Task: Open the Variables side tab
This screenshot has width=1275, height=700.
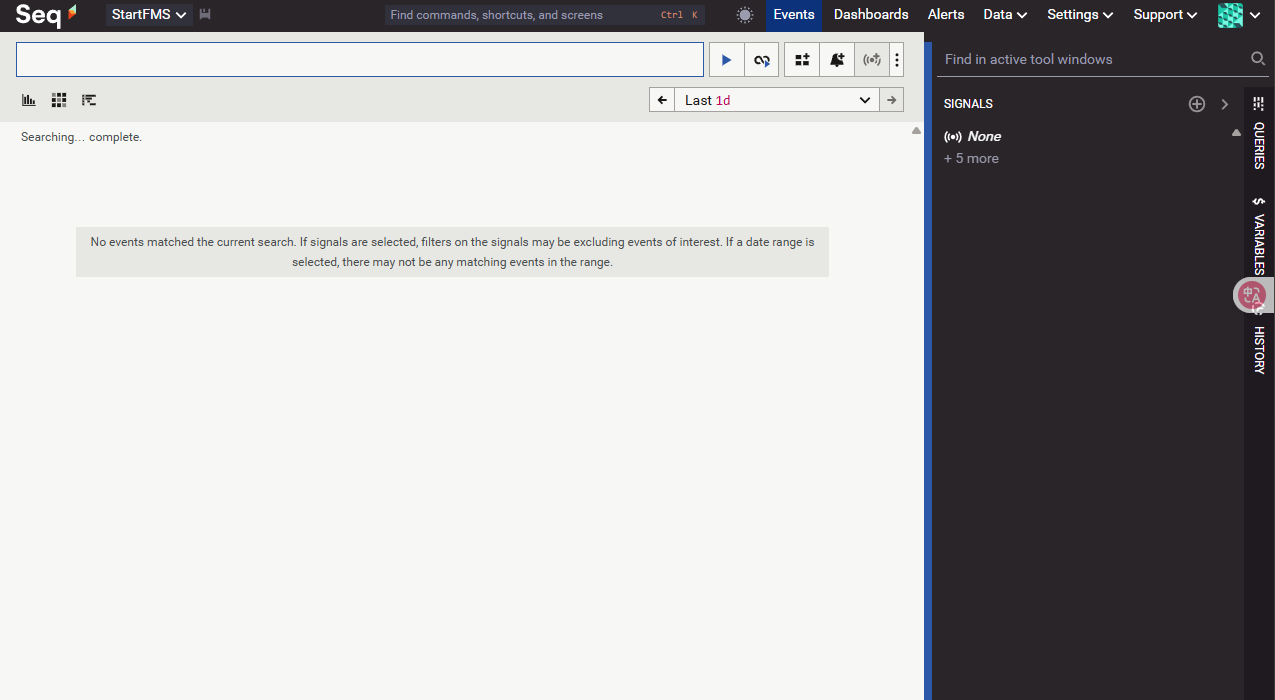Action: (x=1259, y=235)
